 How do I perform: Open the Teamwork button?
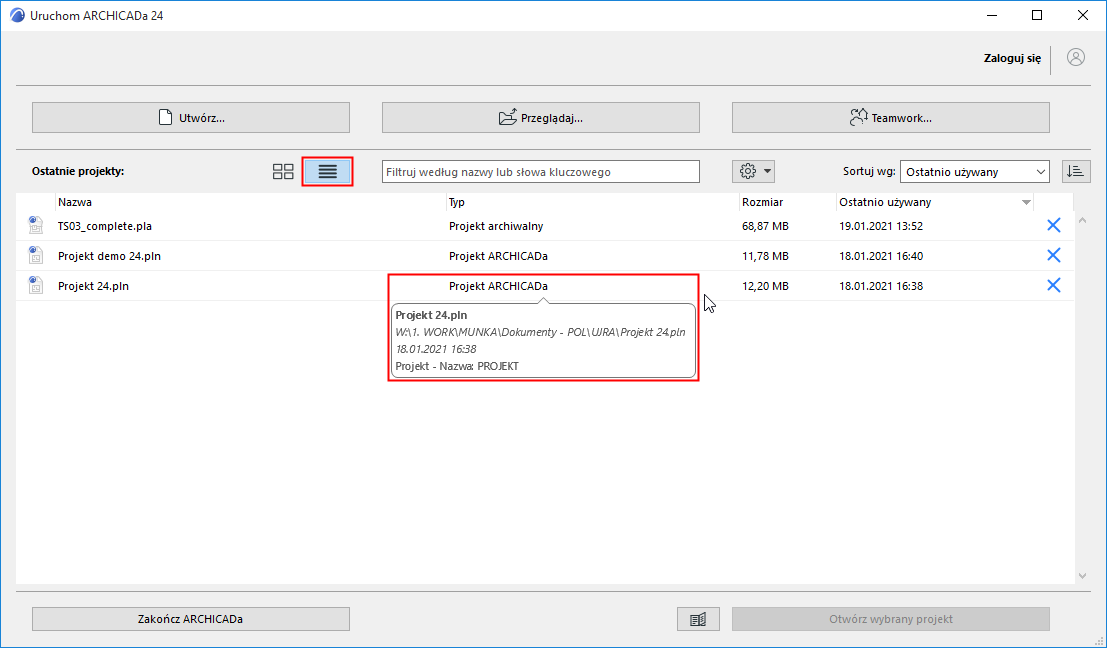[x=891, y=117]
